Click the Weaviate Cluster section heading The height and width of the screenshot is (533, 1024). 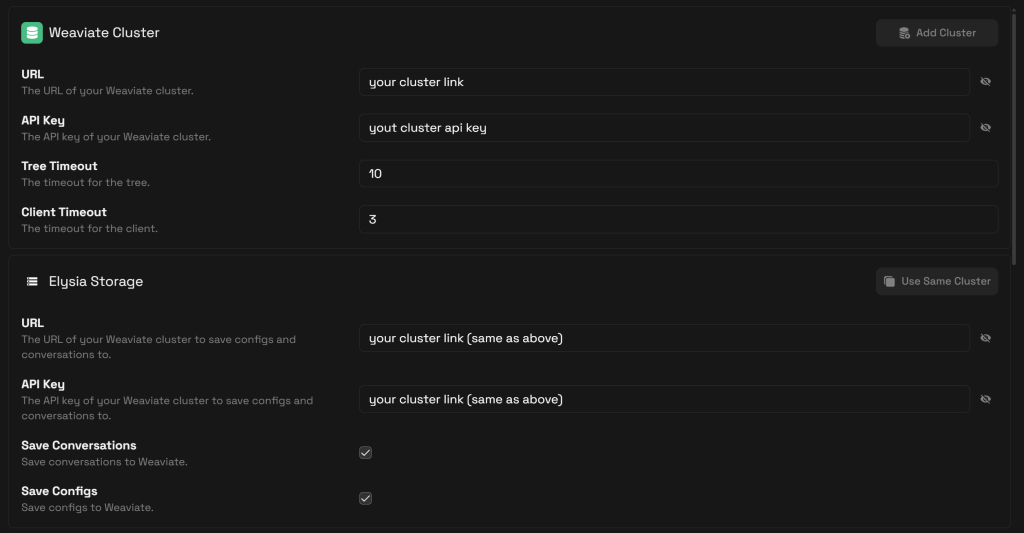point(104,33)
